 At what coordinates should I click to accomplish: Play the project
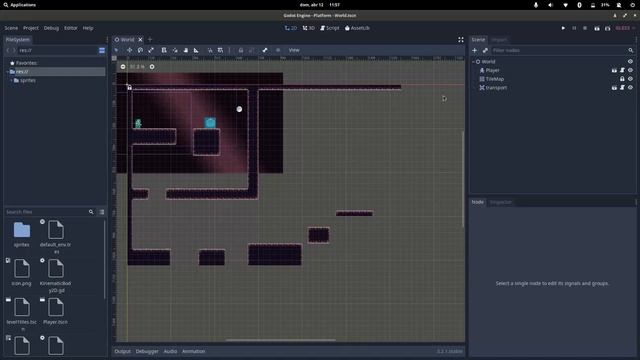(563, 28)
